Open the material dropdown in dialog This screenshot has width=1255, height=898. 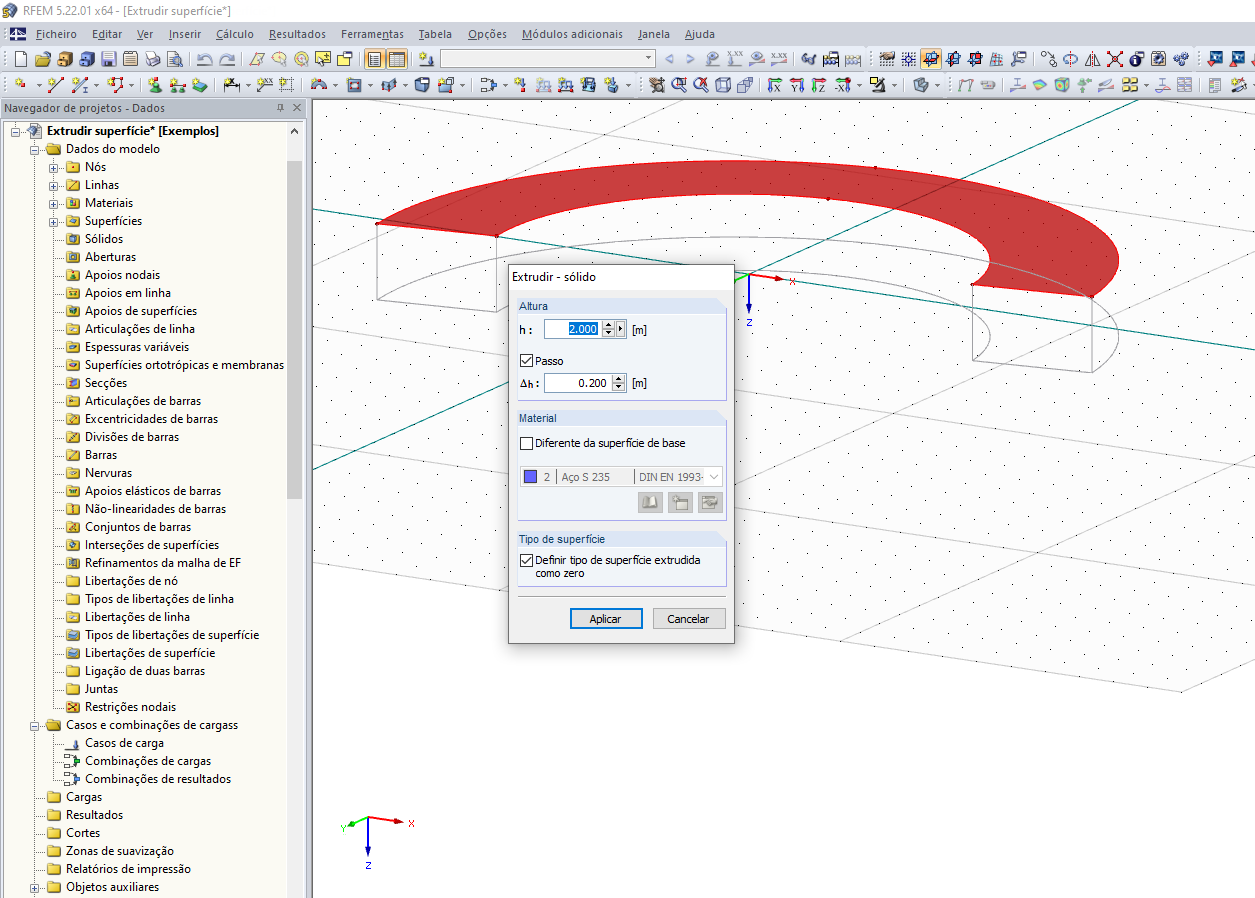(x=713, y=477)
